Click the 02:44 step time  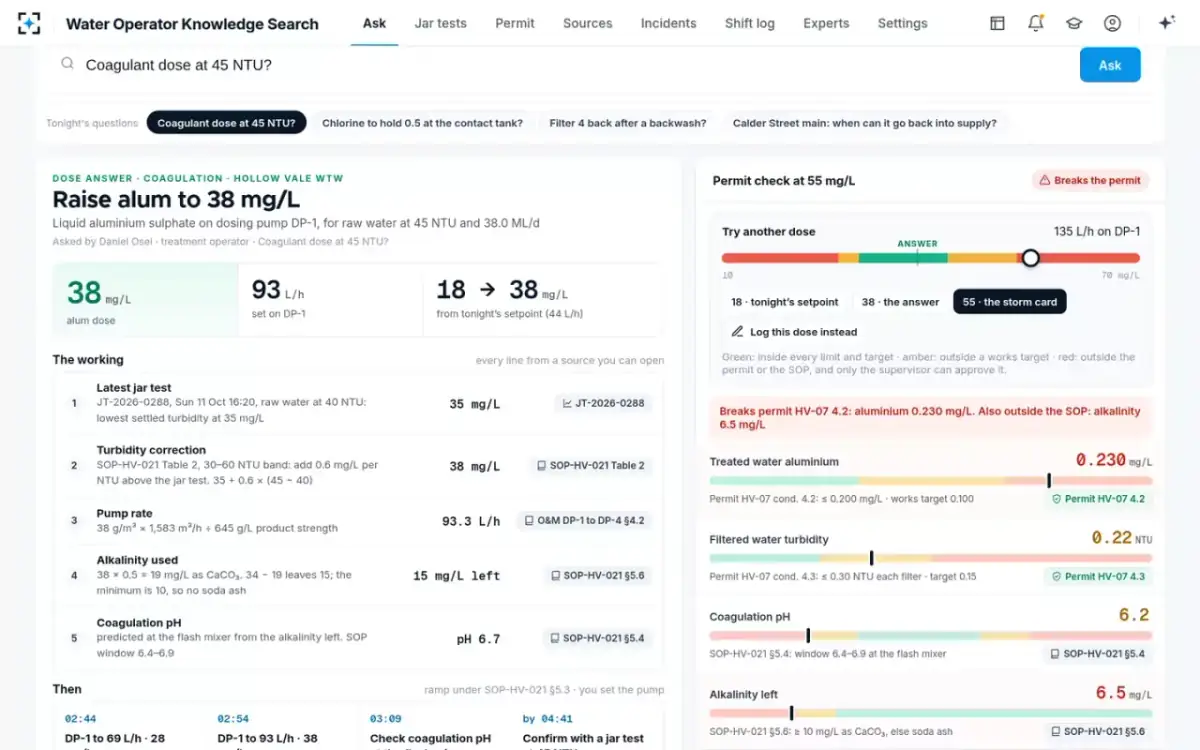pos(80,719)
